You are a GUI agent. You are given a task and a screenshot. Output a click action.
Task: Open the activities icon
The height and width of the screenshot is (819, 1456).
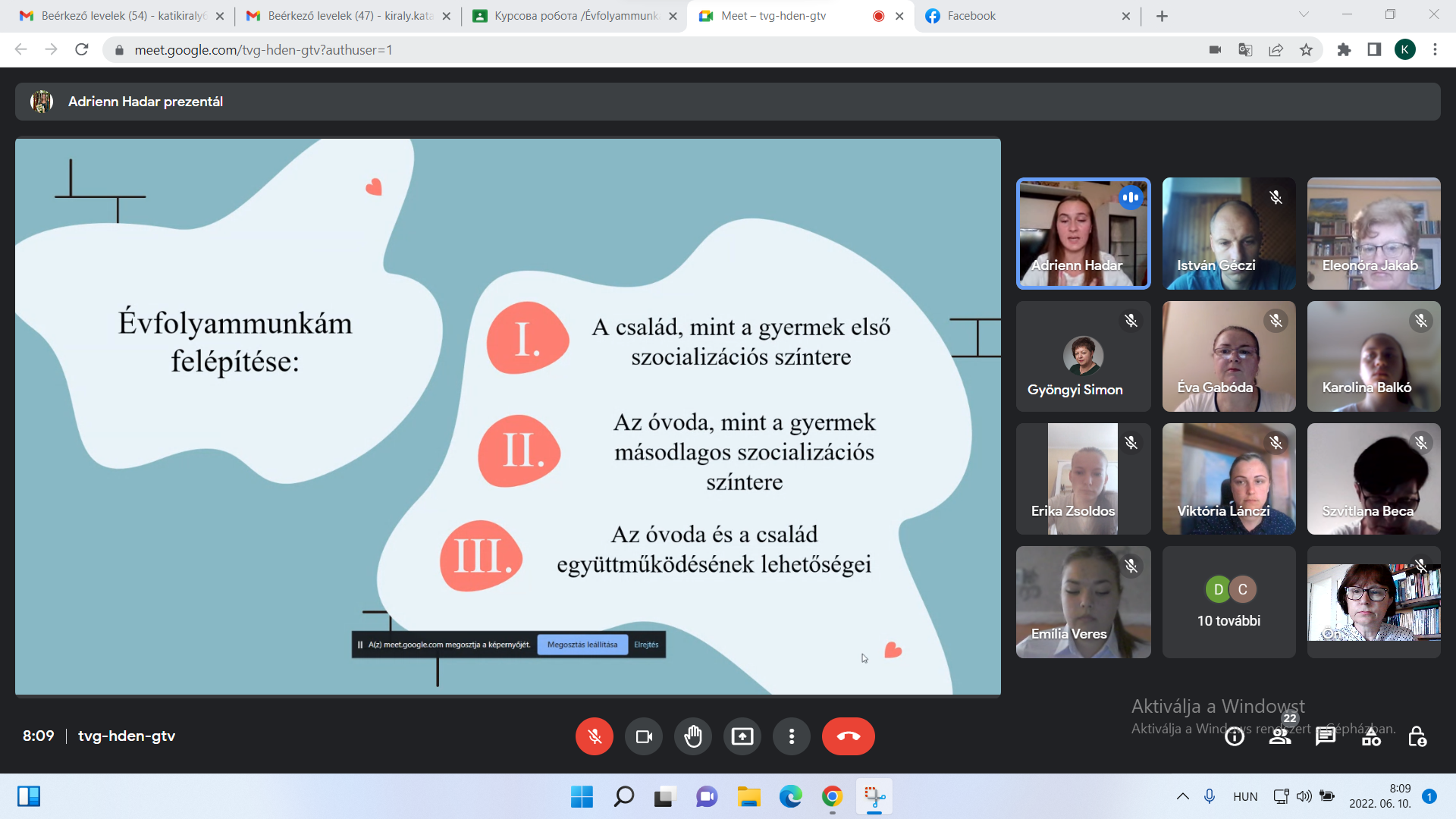1371,736
